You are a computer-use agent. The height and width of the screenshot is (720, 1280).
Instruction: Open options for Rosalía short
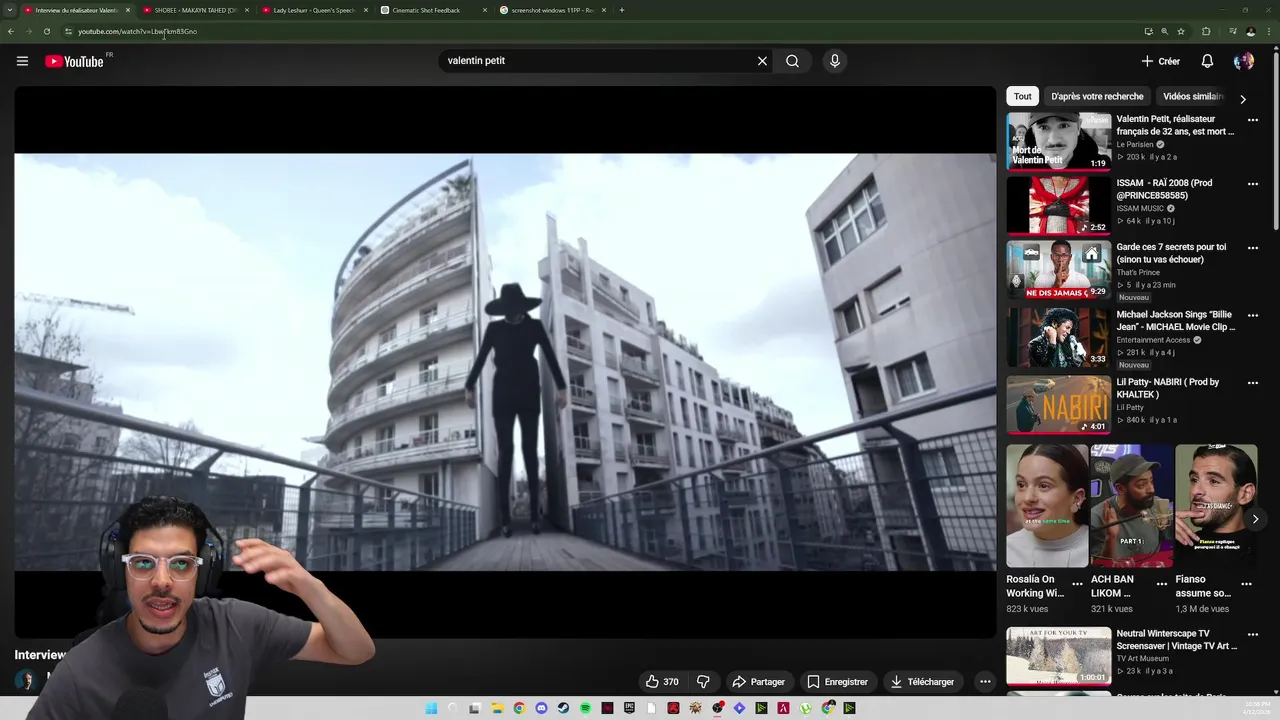coord(1077,584)
